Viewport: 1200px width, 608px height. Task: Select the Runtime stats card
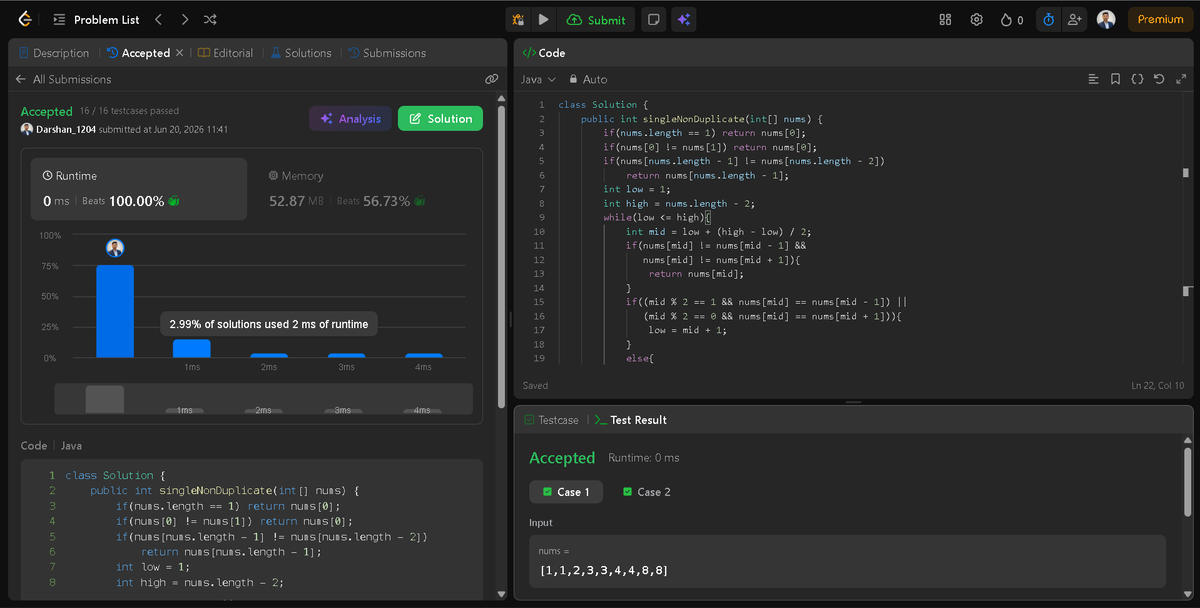pos(138,188)
